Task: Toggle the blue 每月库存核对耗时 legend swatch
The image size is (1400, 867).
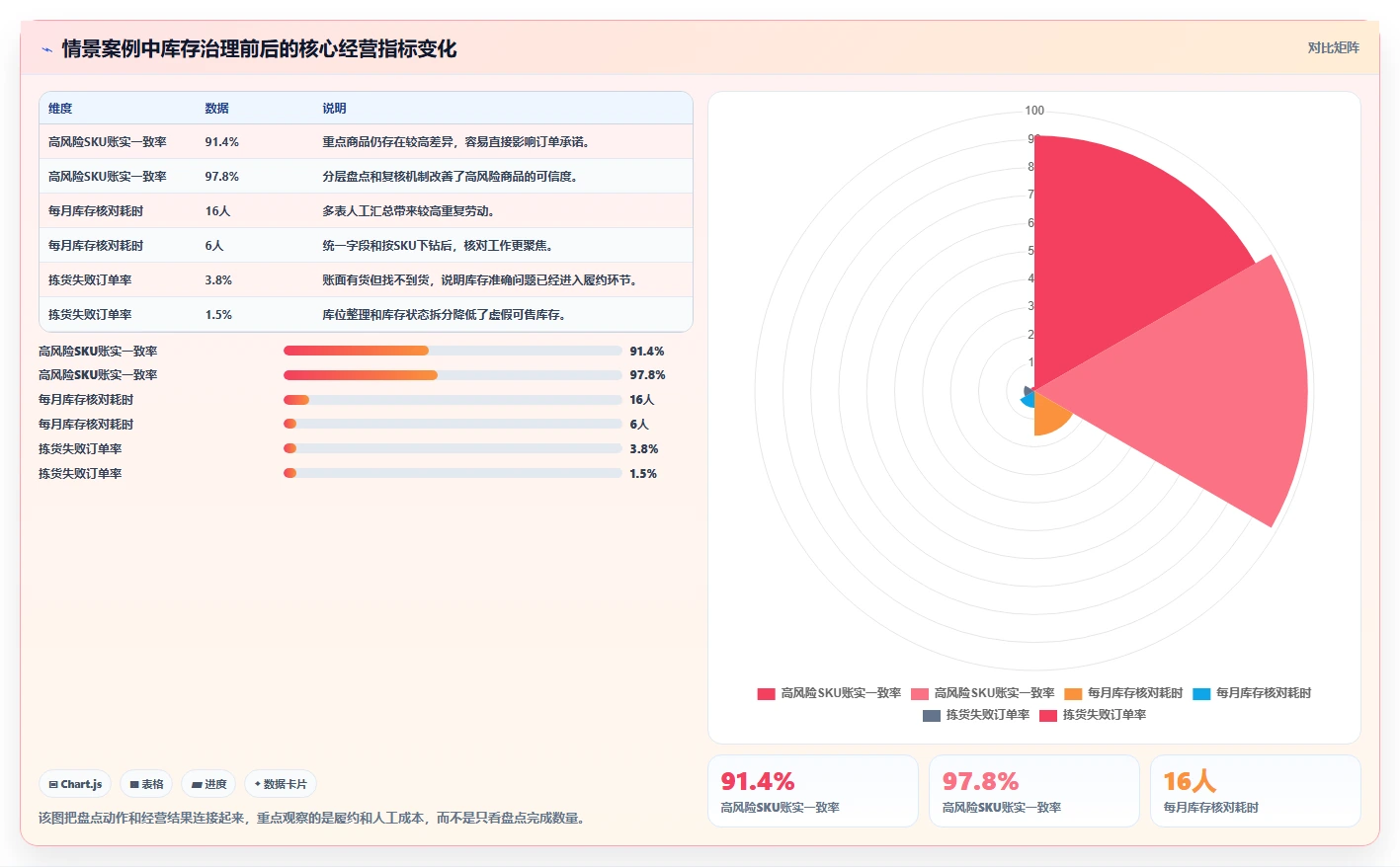Action: (1201, 693)
